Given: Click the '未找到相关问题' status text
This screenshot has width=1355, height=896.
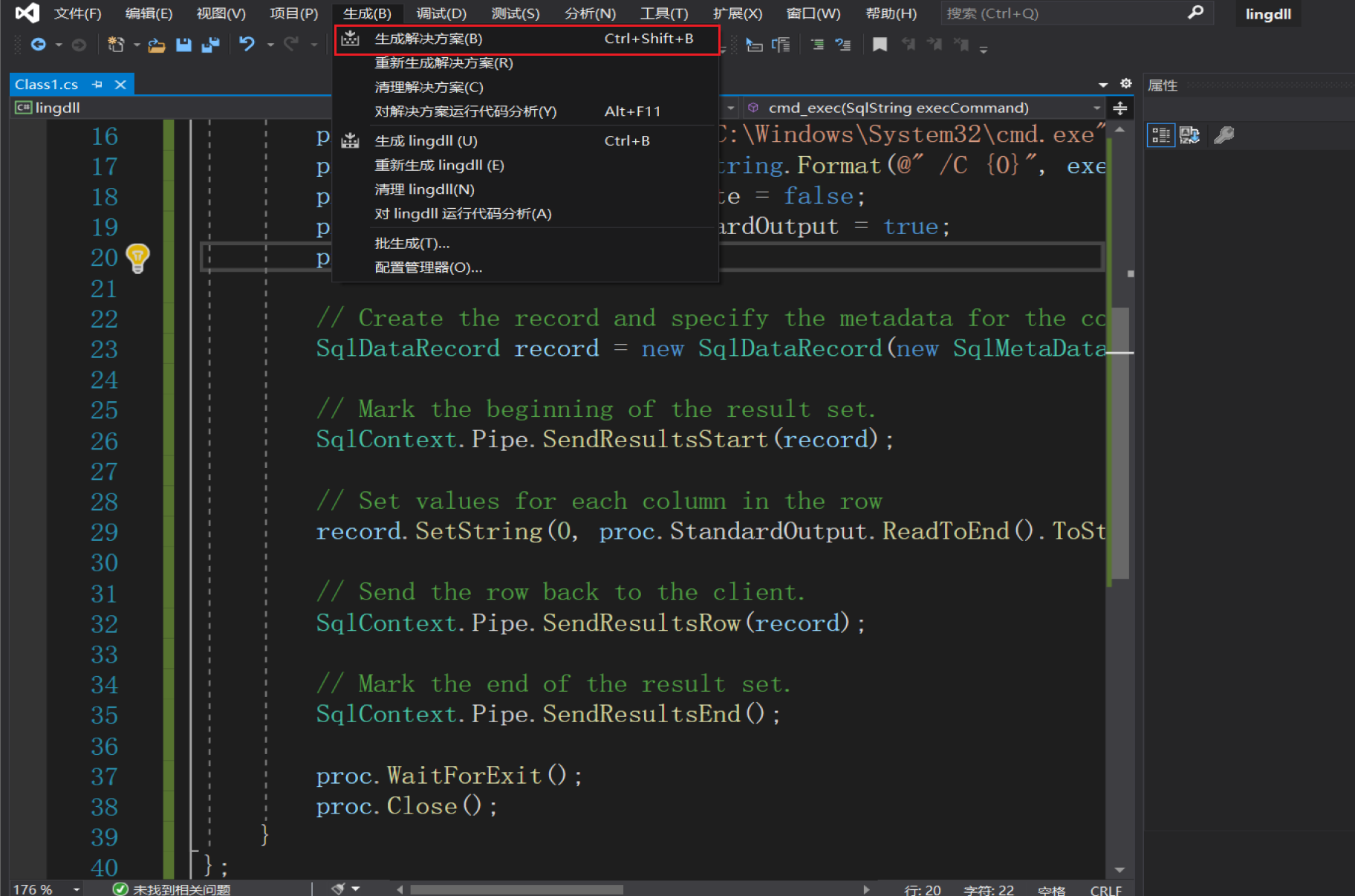Looking at the screenshot, I should tap(182, 889).
